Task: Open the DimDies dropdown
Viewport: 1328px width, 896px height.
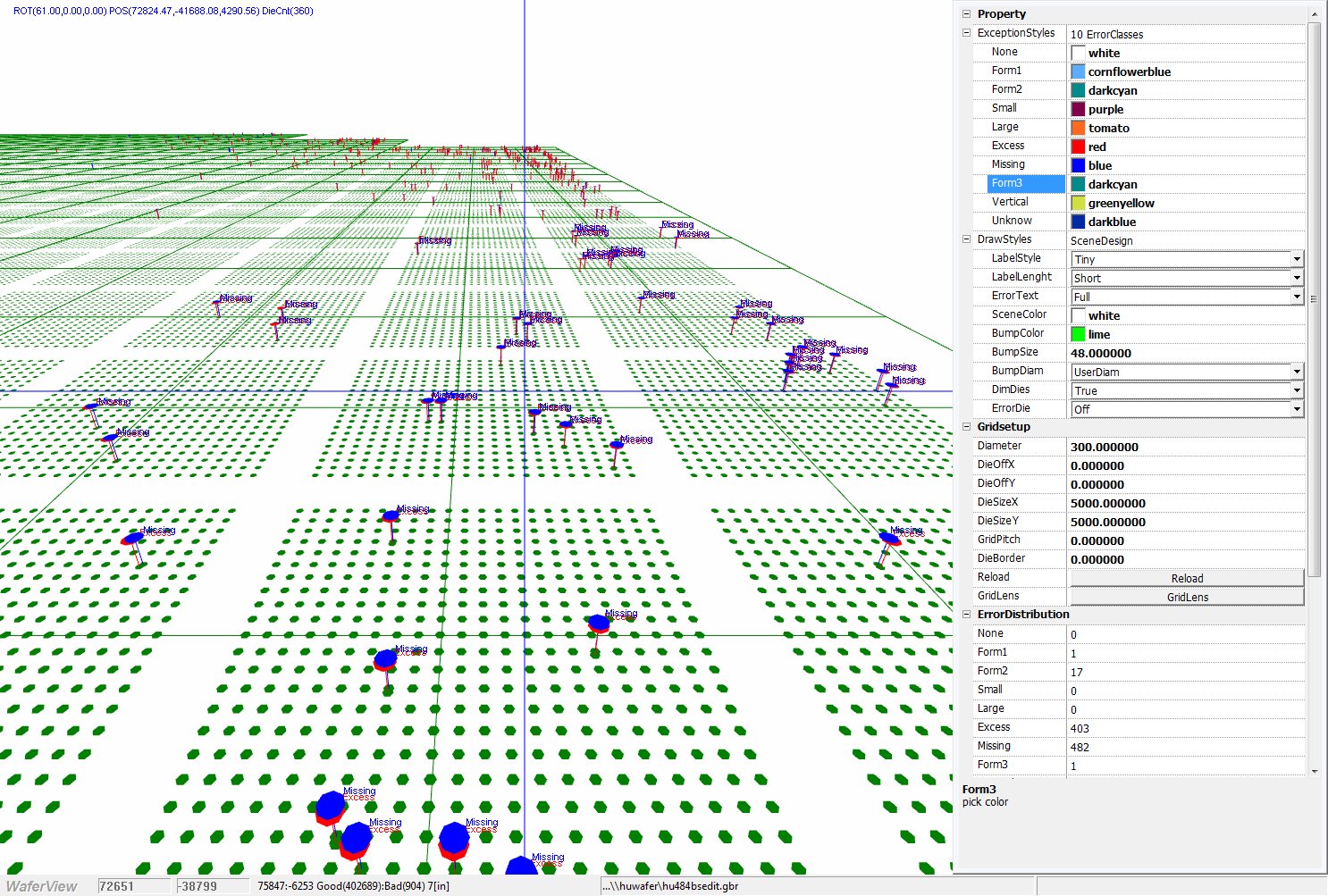Action: click(1296, 390)
